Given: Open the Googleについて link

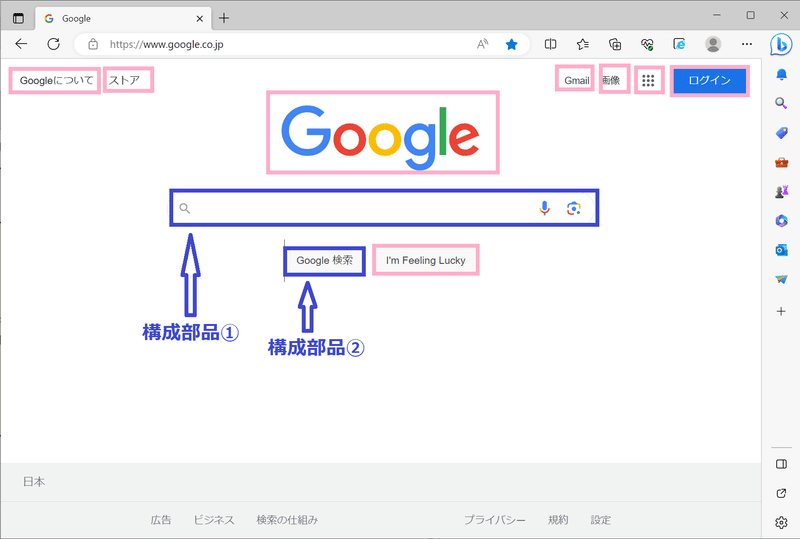Looking at the screenshot, I should pos(56,81).
